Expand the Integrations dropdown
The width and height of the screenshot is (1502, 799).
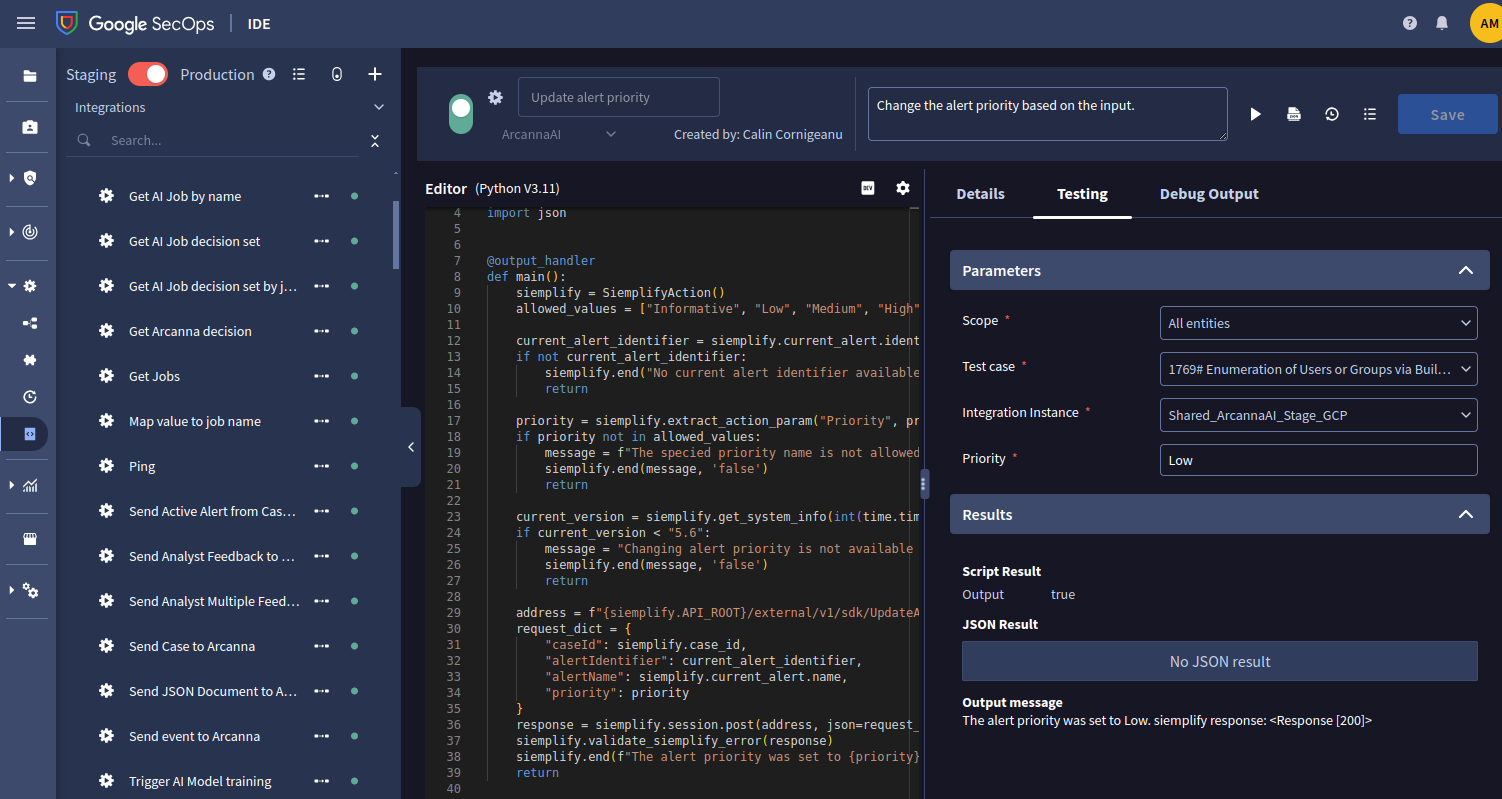point(379,107)
